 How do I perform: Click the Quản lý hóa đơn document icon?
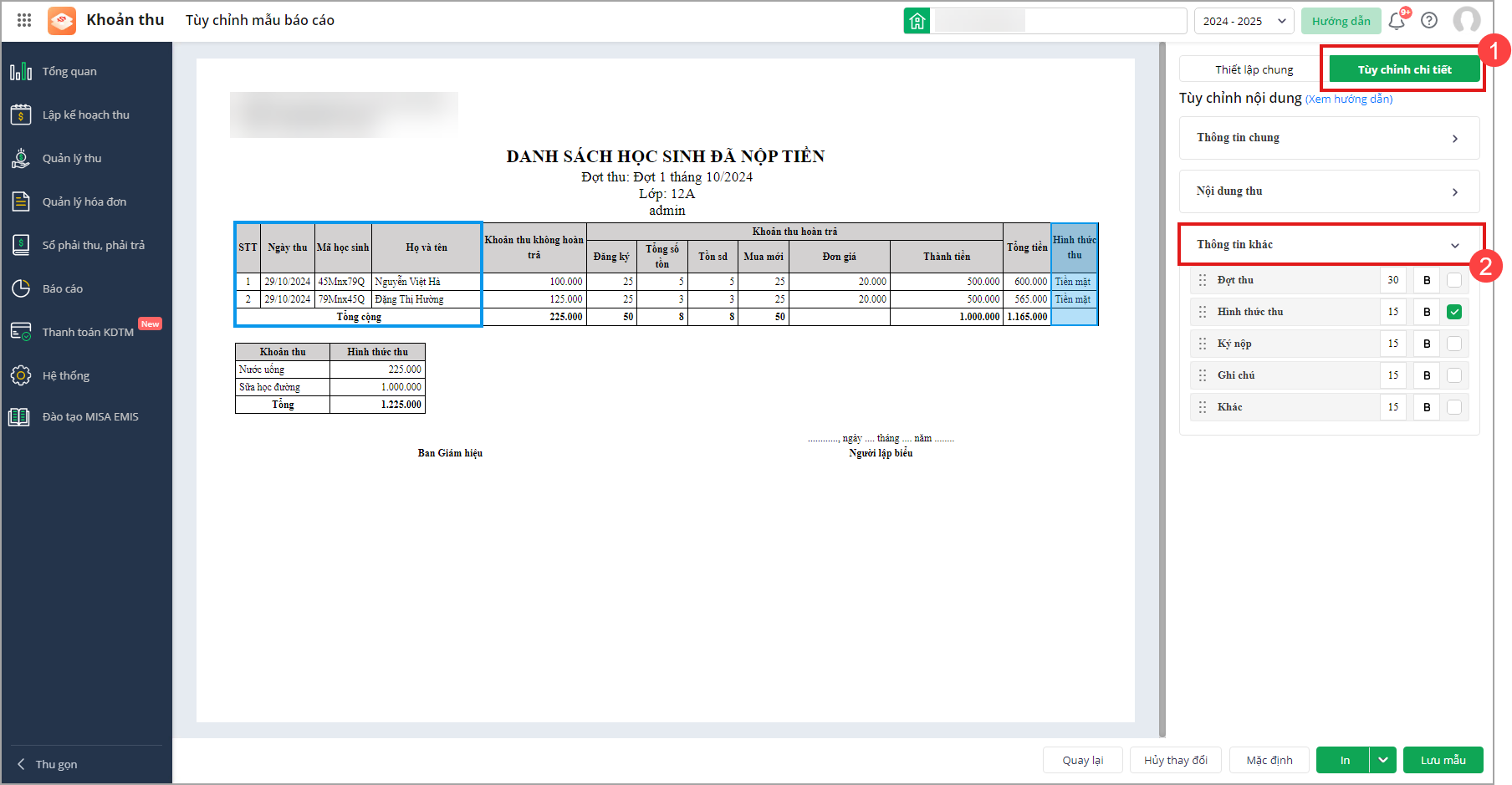click(21, 201)
